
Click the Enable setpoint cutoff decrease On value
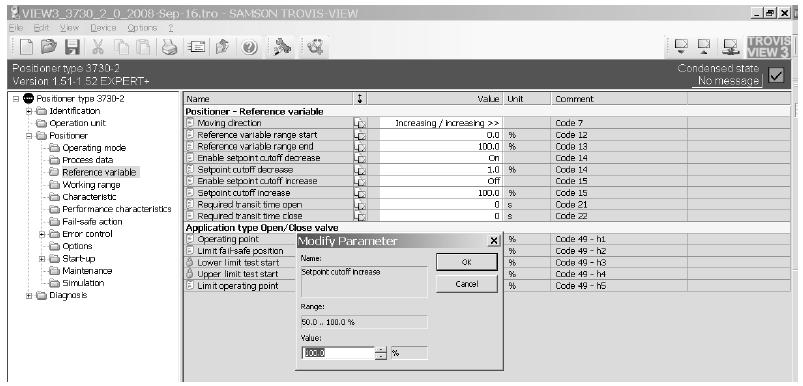494,158
